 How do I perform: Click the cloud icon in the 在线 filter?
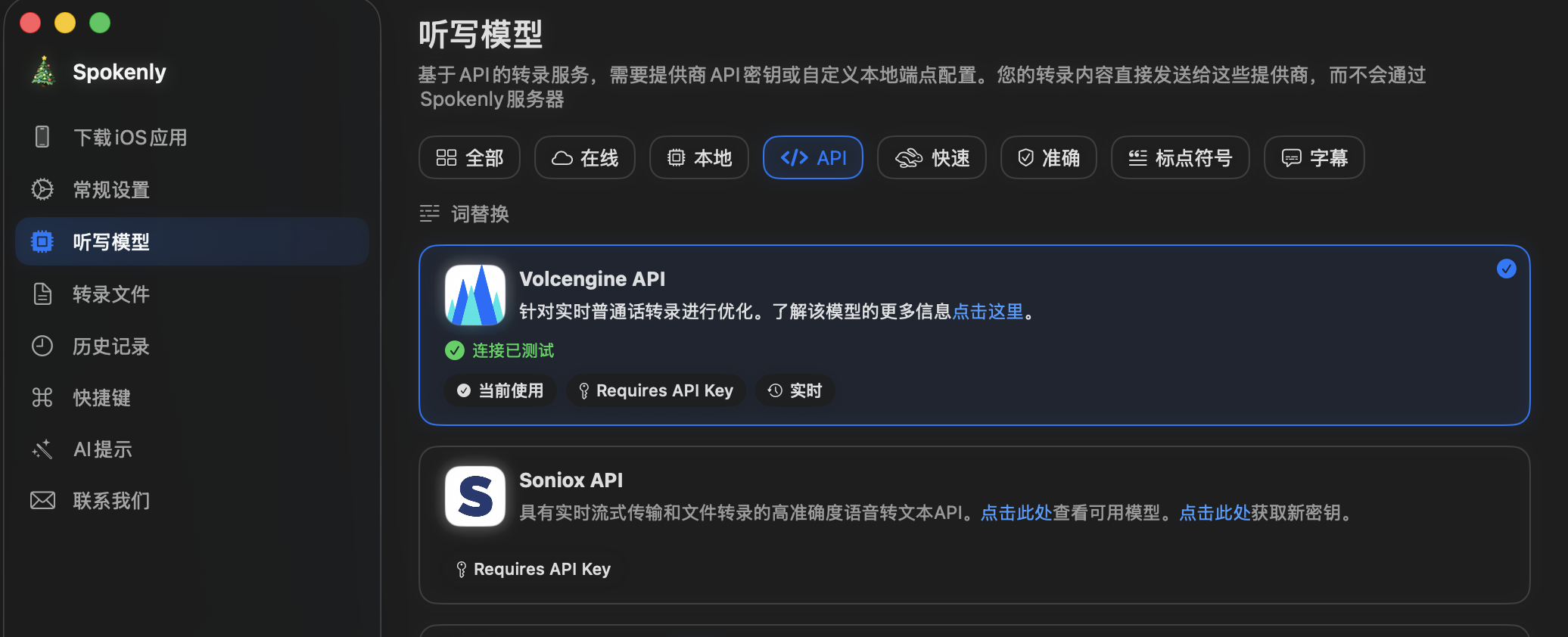tap(562, 157)
